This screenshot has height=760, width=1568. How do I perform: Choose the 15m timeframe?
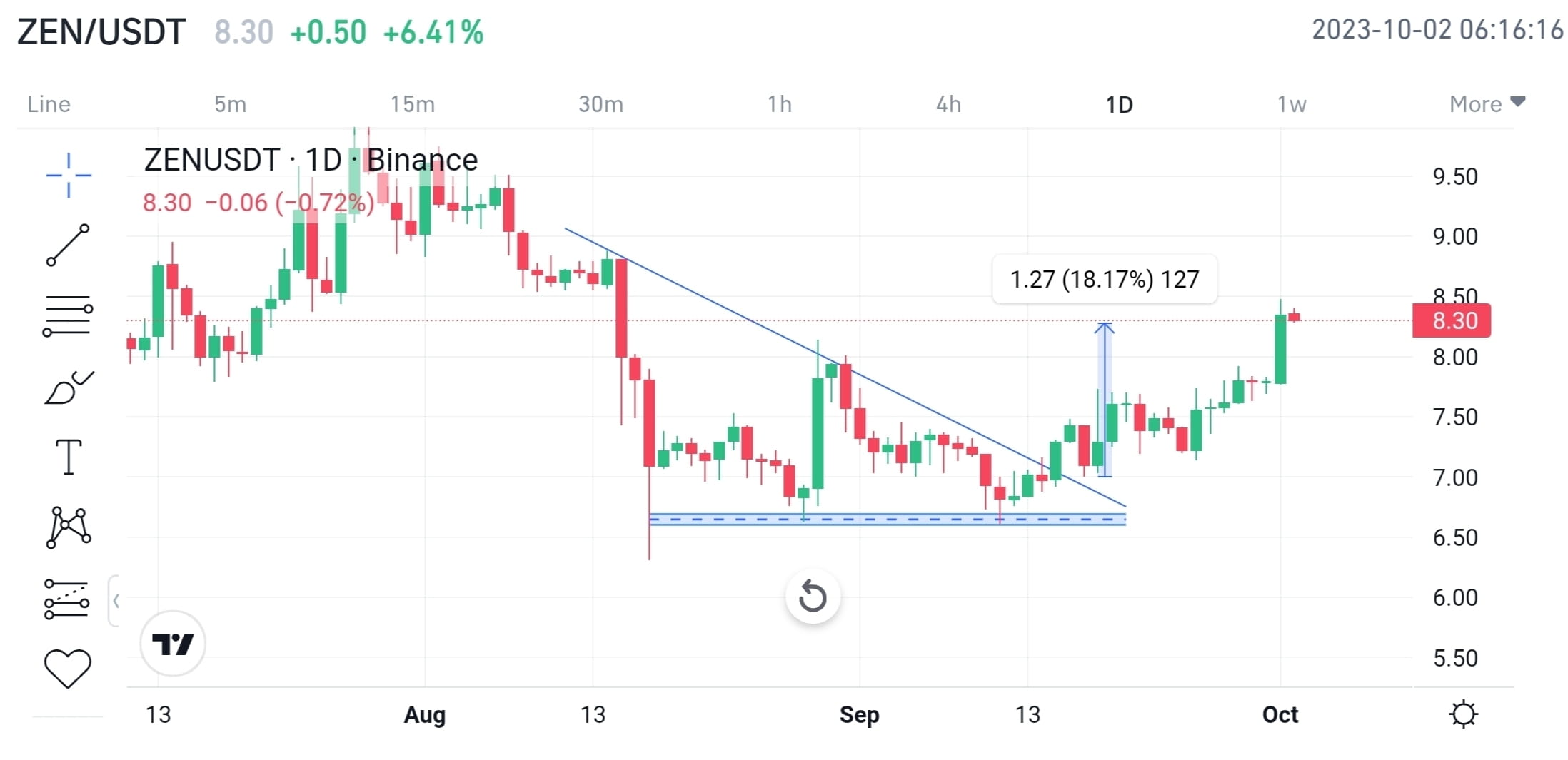tap(413, 104)
